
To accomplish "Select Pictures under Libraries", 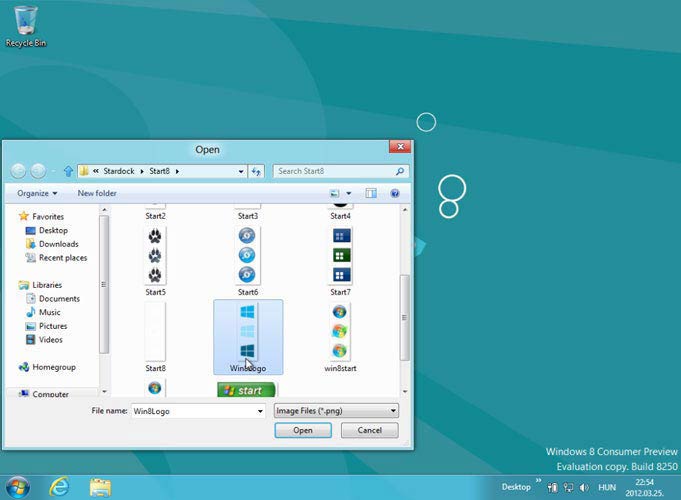I will (x=53, y=326).
